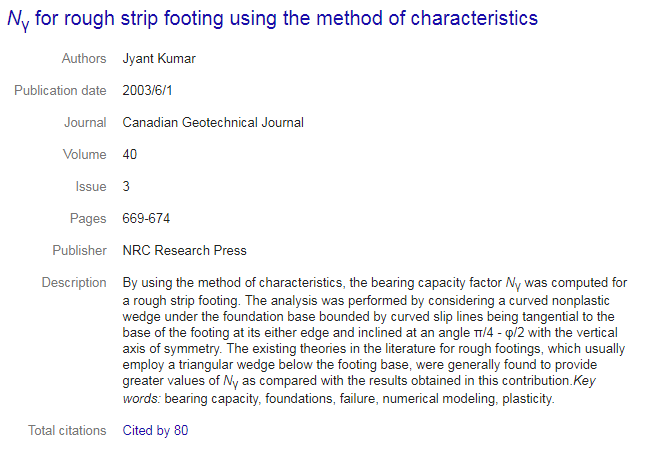The height and width of the screenshot is (451, 648).
Task: Click the first line of the description paragraph
Action: tap(375, 283)
